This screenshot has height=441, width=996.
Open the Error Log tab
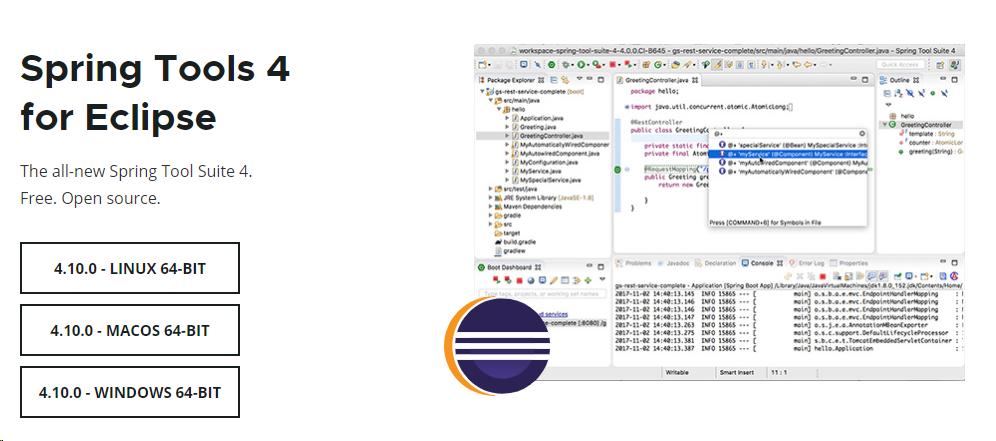pos(806,263)
